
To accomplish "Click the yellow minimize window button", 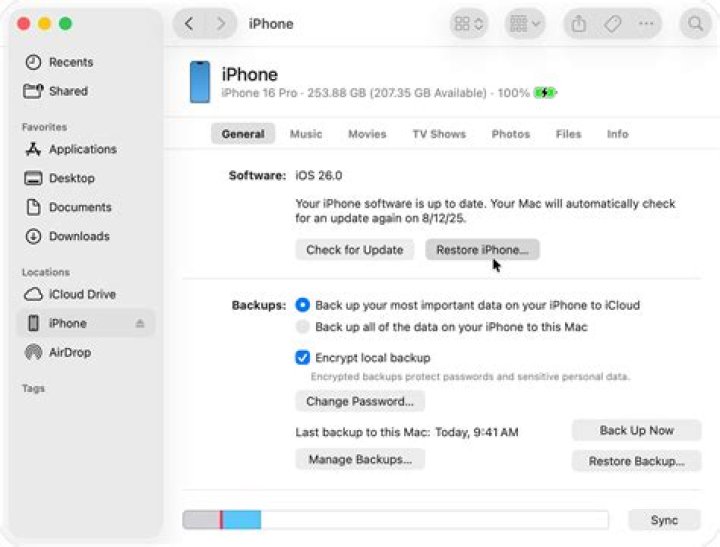I will pyautogui.click(x=45, y=23).
